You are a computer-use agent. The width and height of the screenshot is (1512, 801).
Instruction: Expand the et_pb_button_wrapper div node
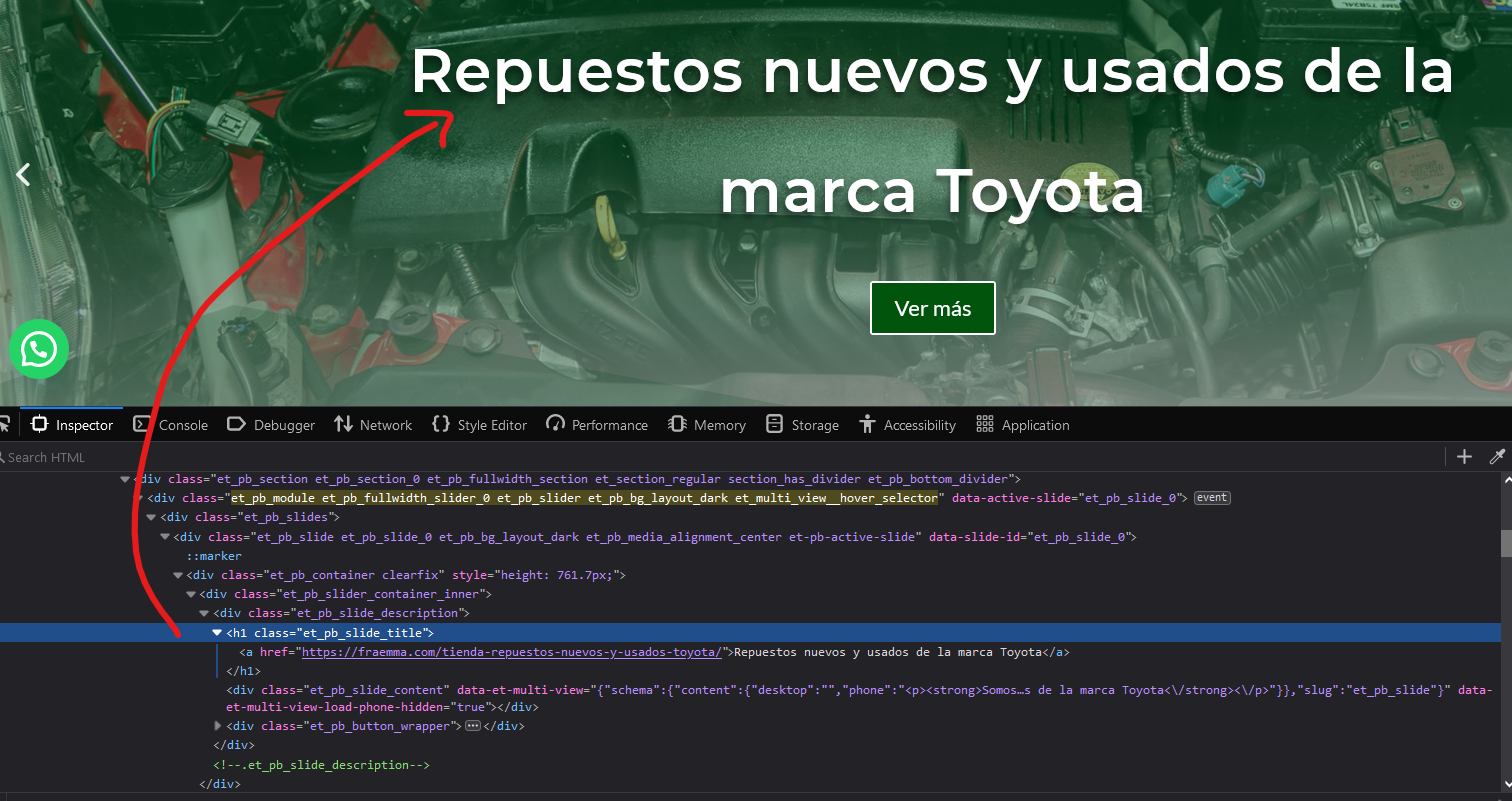click(x=218, y=726)
